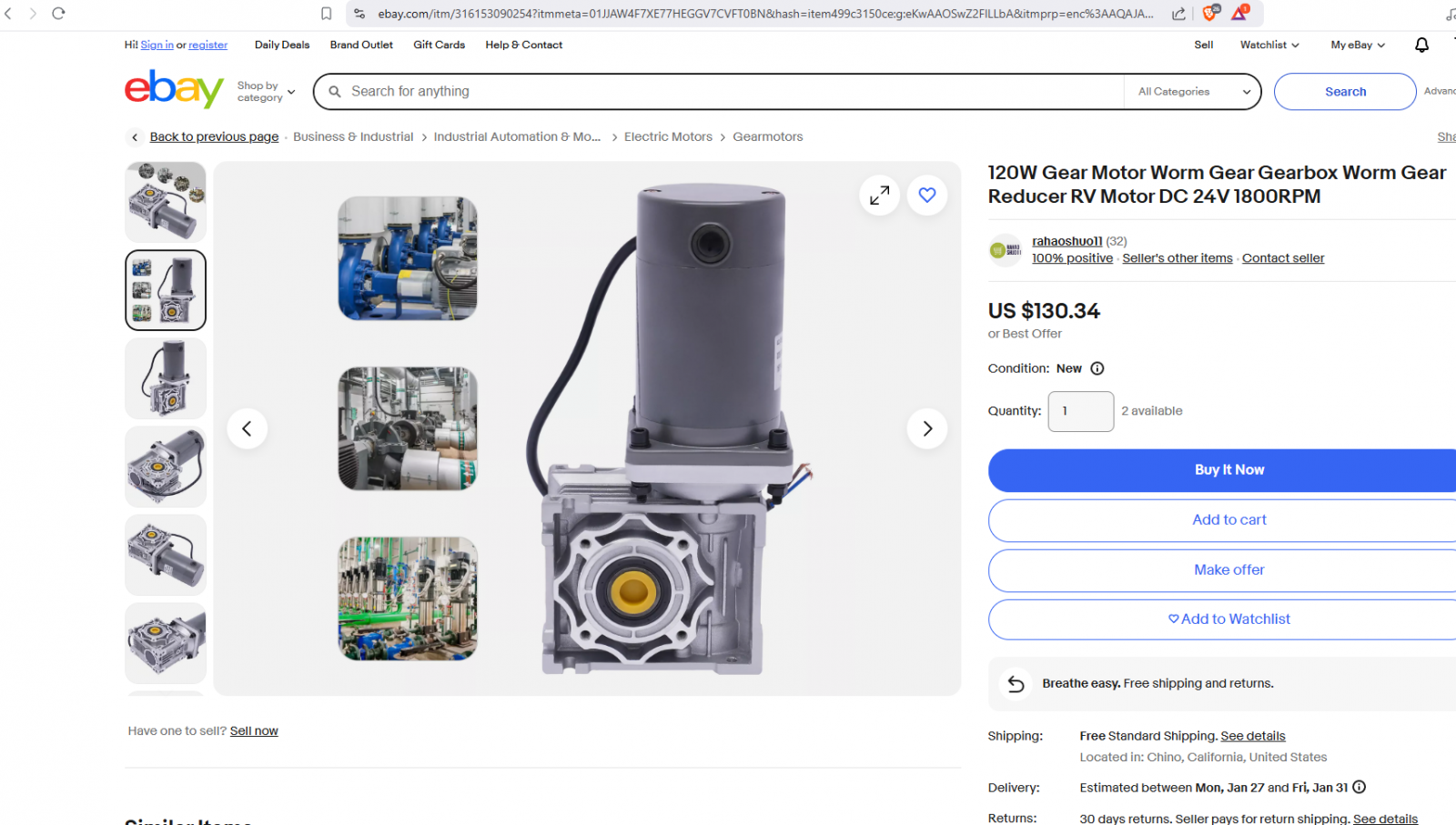Go to previous product image arrow
This screenshot has width=1456, height=825.
coord(247,428)
